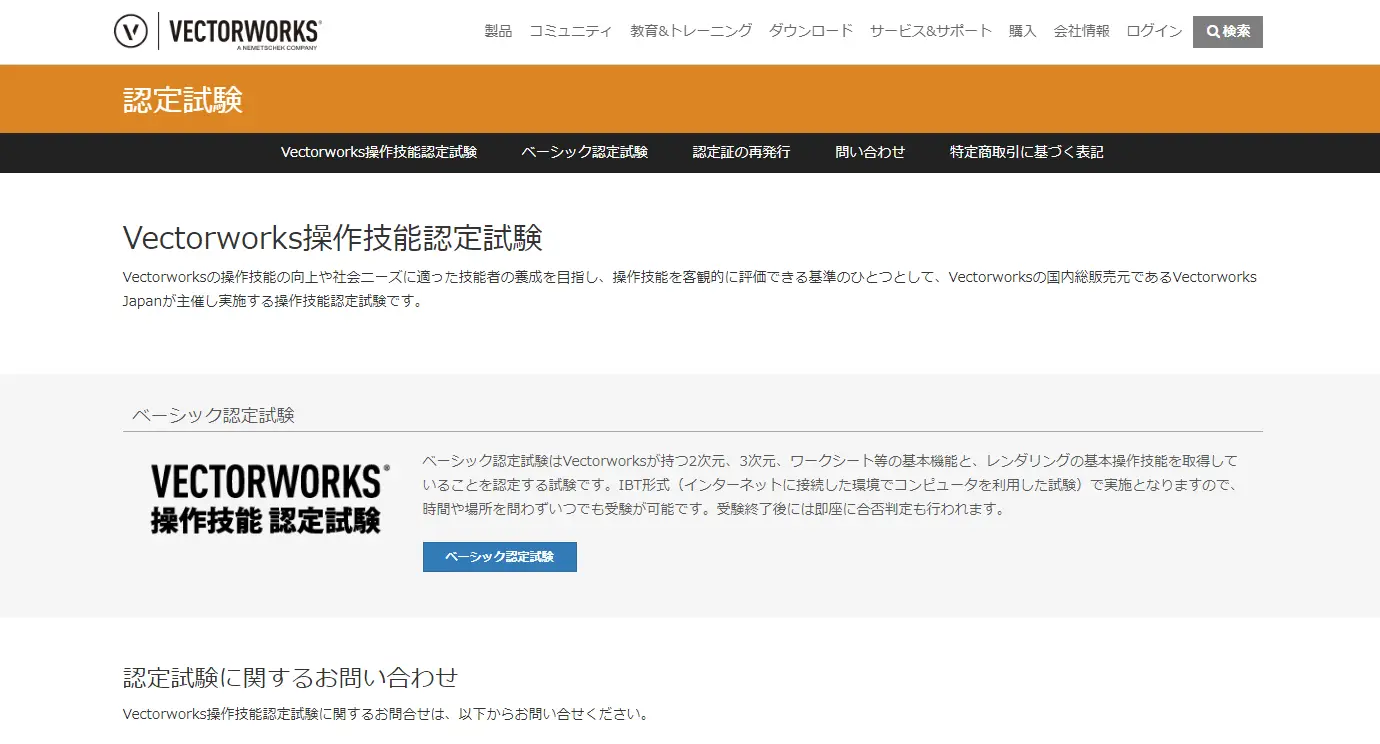Select the 認定証の再発行 tab
1380x744 pixels.
tap(742, 152)
